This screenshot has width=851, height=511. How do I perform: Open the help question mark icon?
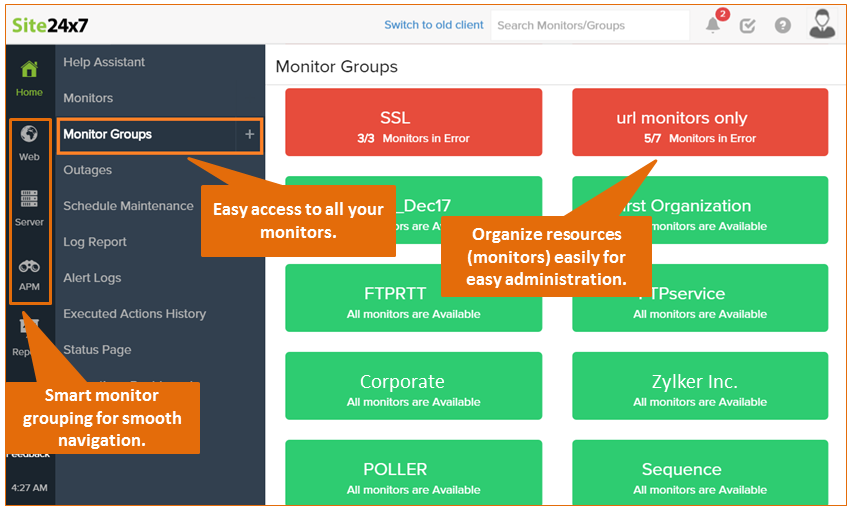pos(782,25)
